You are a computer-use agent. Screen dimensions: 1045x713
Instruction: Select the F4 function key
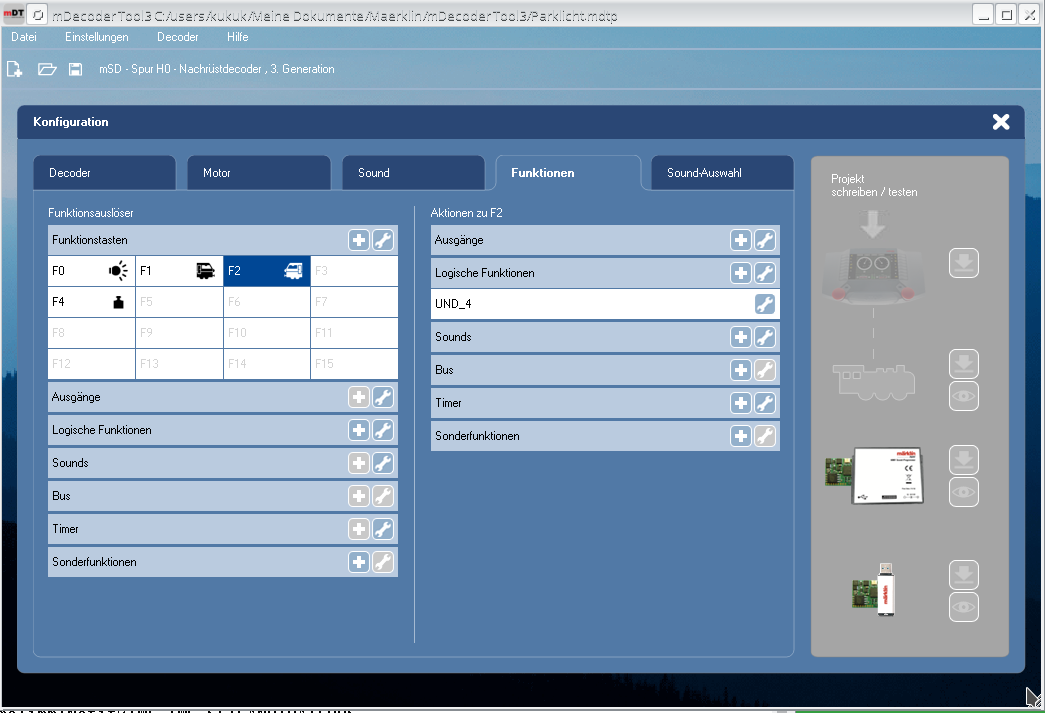click(x=91, y=301)
